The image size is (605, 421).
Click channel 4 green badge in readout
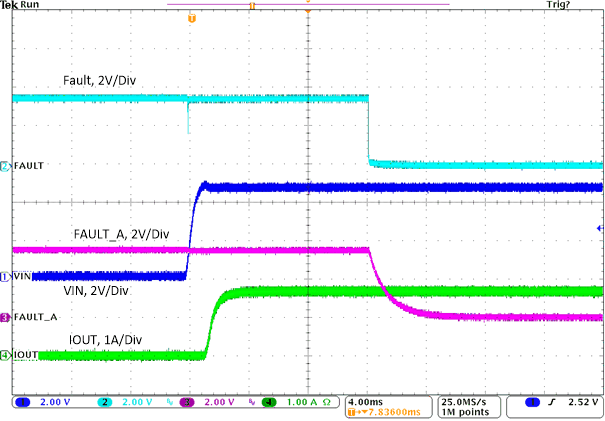tap(268, 402)
